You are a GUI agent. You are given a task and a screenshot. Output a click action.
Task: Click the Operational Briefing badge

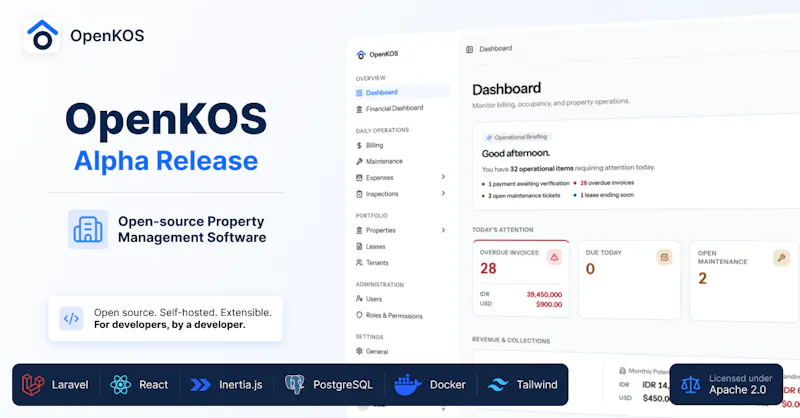click(x=517, y=137)
